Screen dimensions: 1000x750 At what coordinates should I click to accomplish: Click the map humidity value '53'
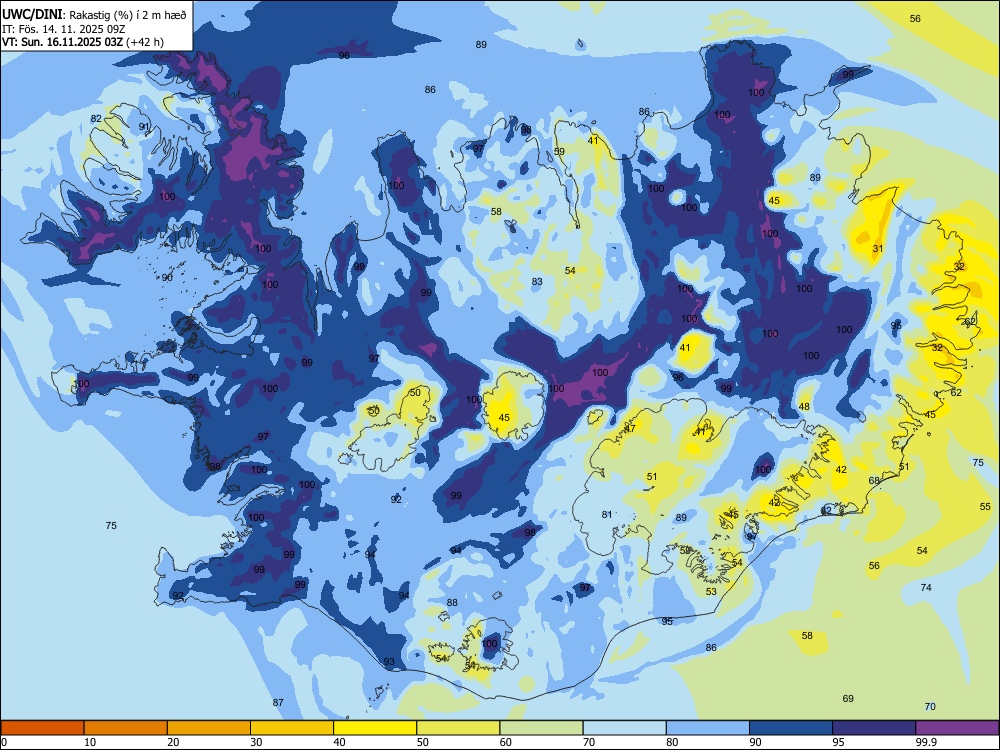(x=712, y=591)
